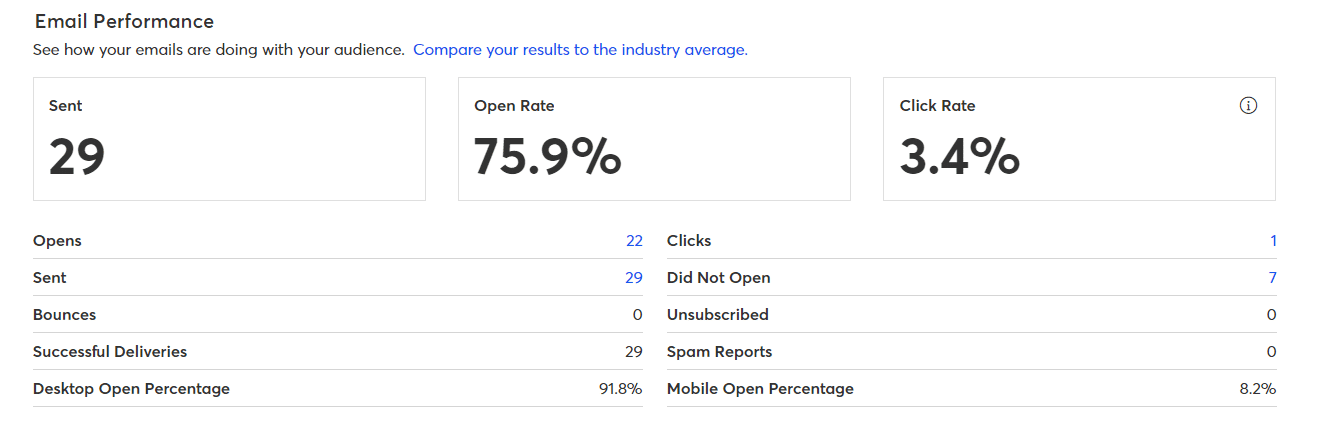Click the Opens row label
This screenshot has height=426, width=1319.
tap(57, 241)
